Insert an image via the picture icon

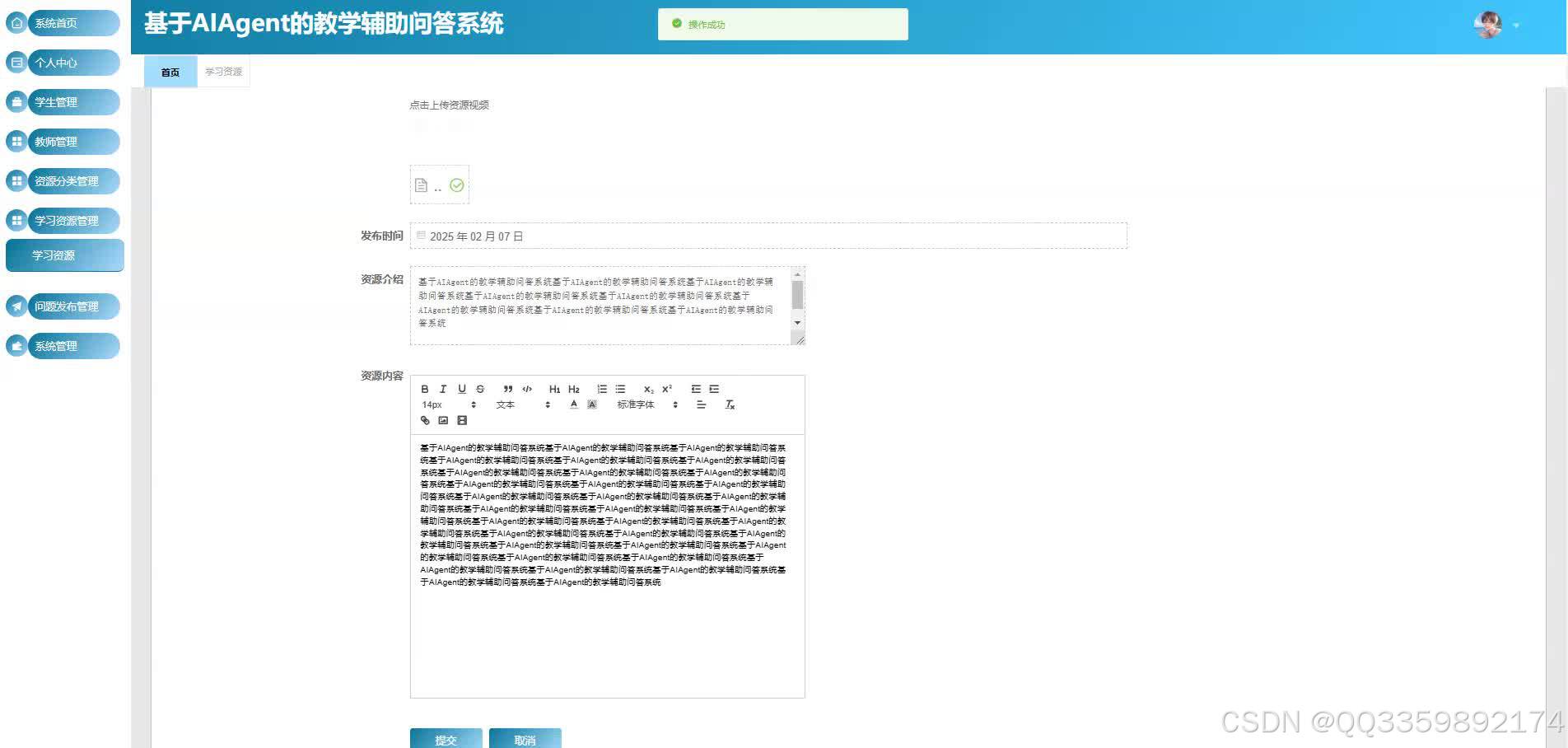tap(443, 420)
